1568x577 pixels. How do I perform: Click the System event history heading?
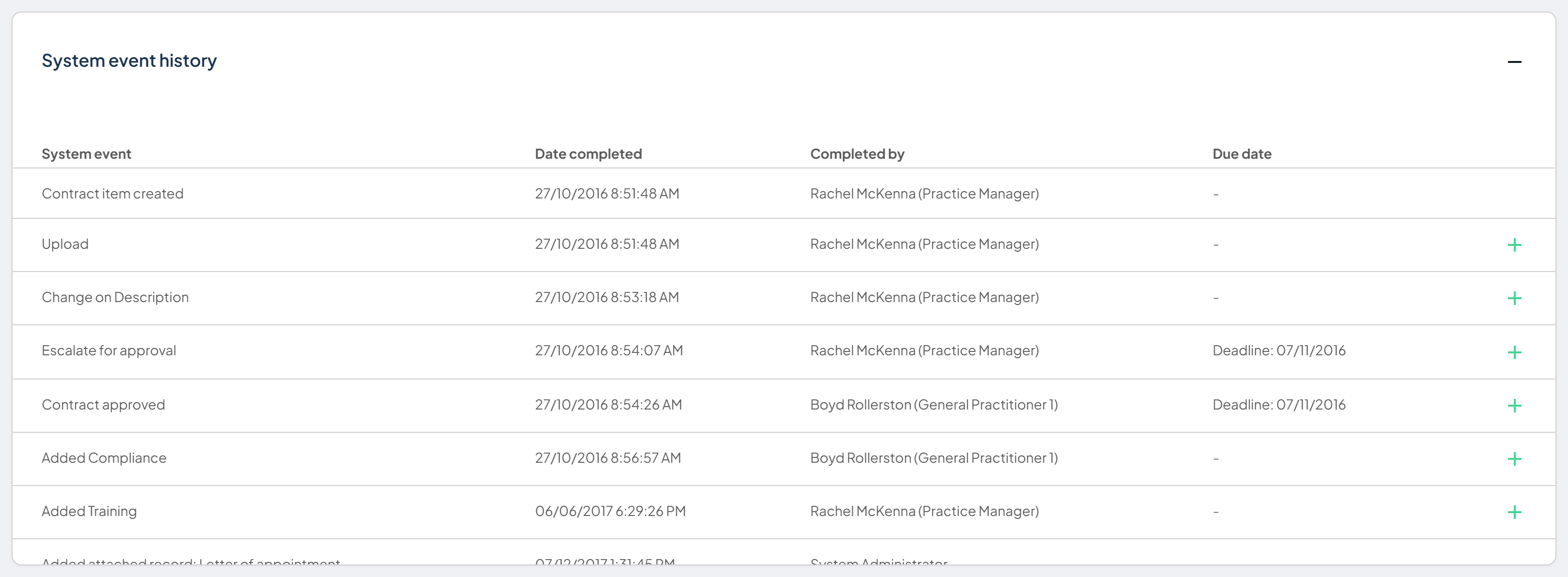pyautogui.click(x=129, y=61)
